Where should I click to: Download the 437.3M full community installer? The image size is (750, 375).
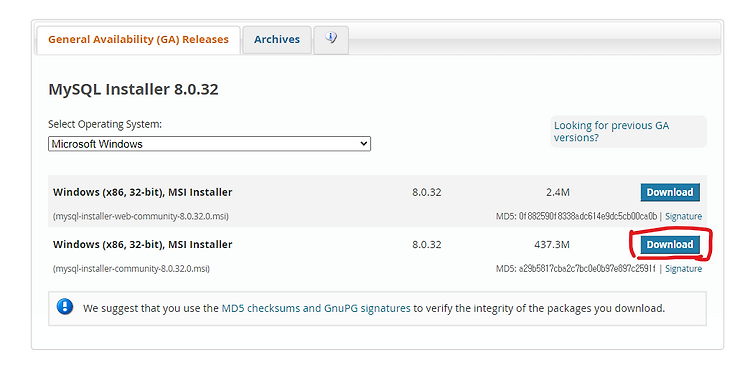pyautogui.click(x=670, y=244)
